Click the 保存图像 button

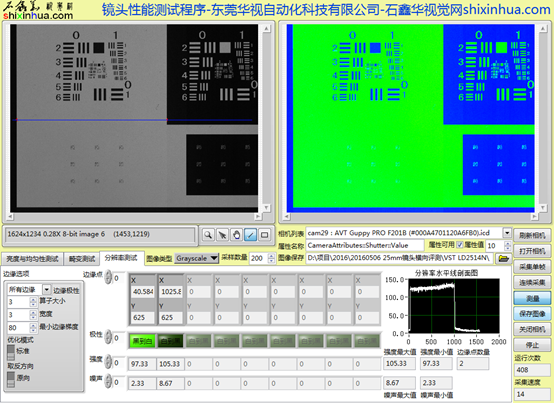[x=532, y=314]
